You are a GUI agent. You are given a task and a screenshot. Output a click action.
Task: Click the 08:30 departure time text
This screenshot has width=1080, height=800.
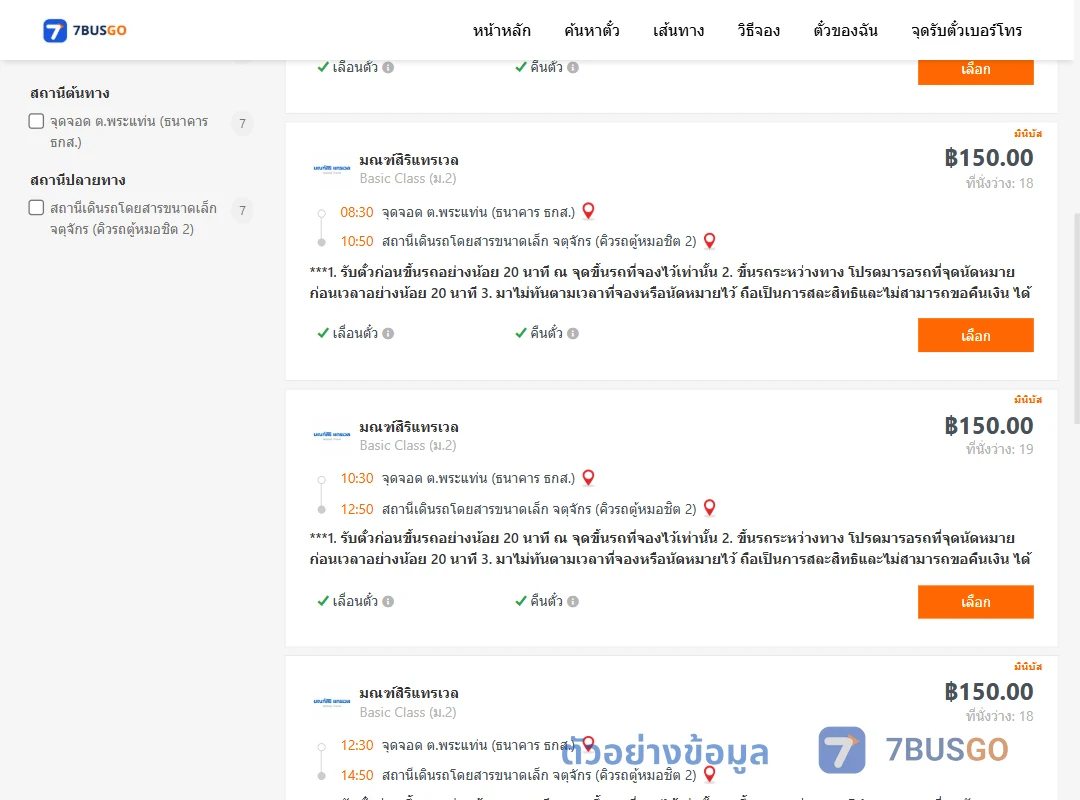click(x=357, y=212)
